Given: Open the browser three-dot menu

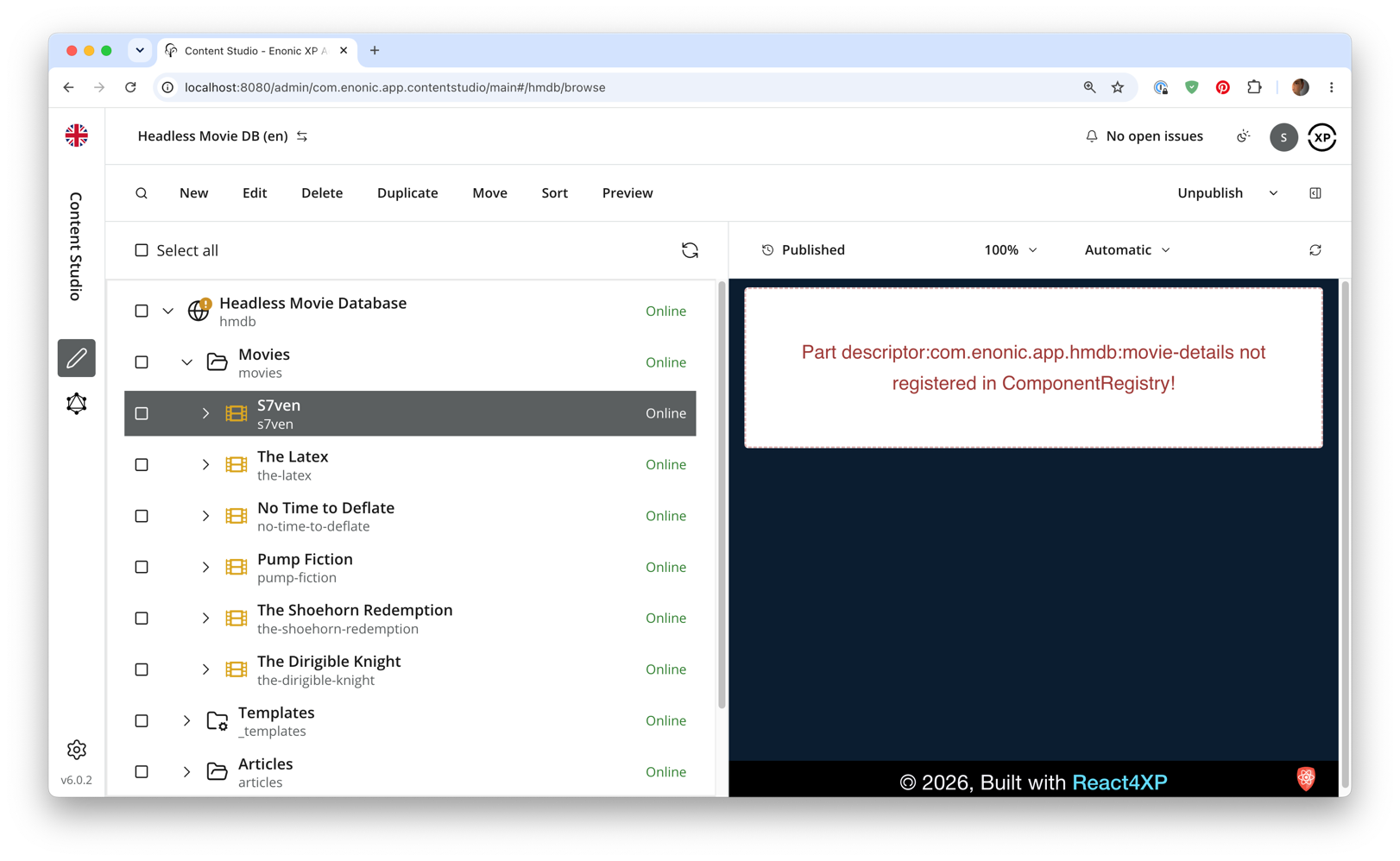Looking at the screenshot, I should [x=1332, y=87].
